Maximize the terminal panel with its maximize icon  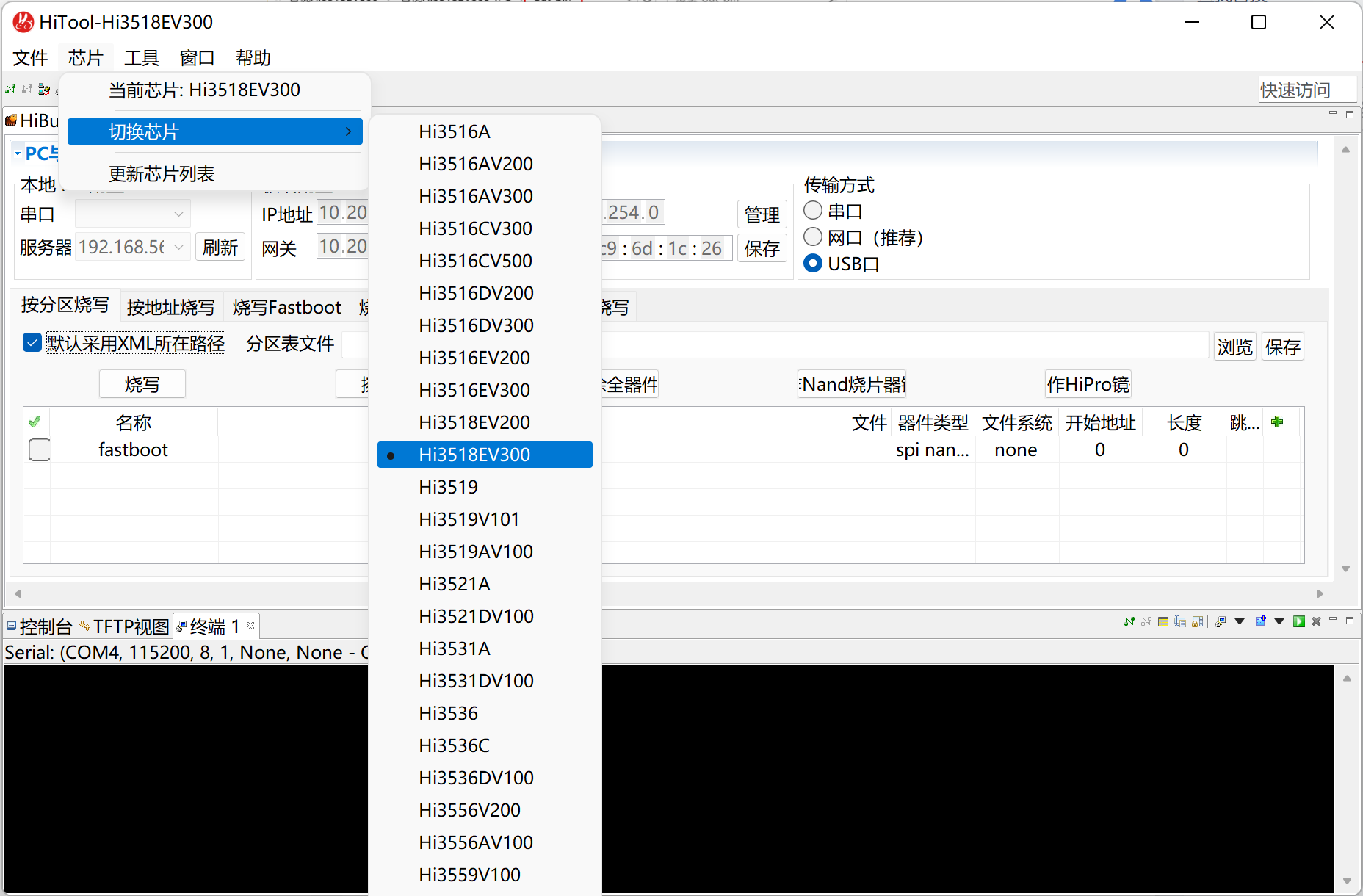pyautogui.click(x=1350, y=621)
